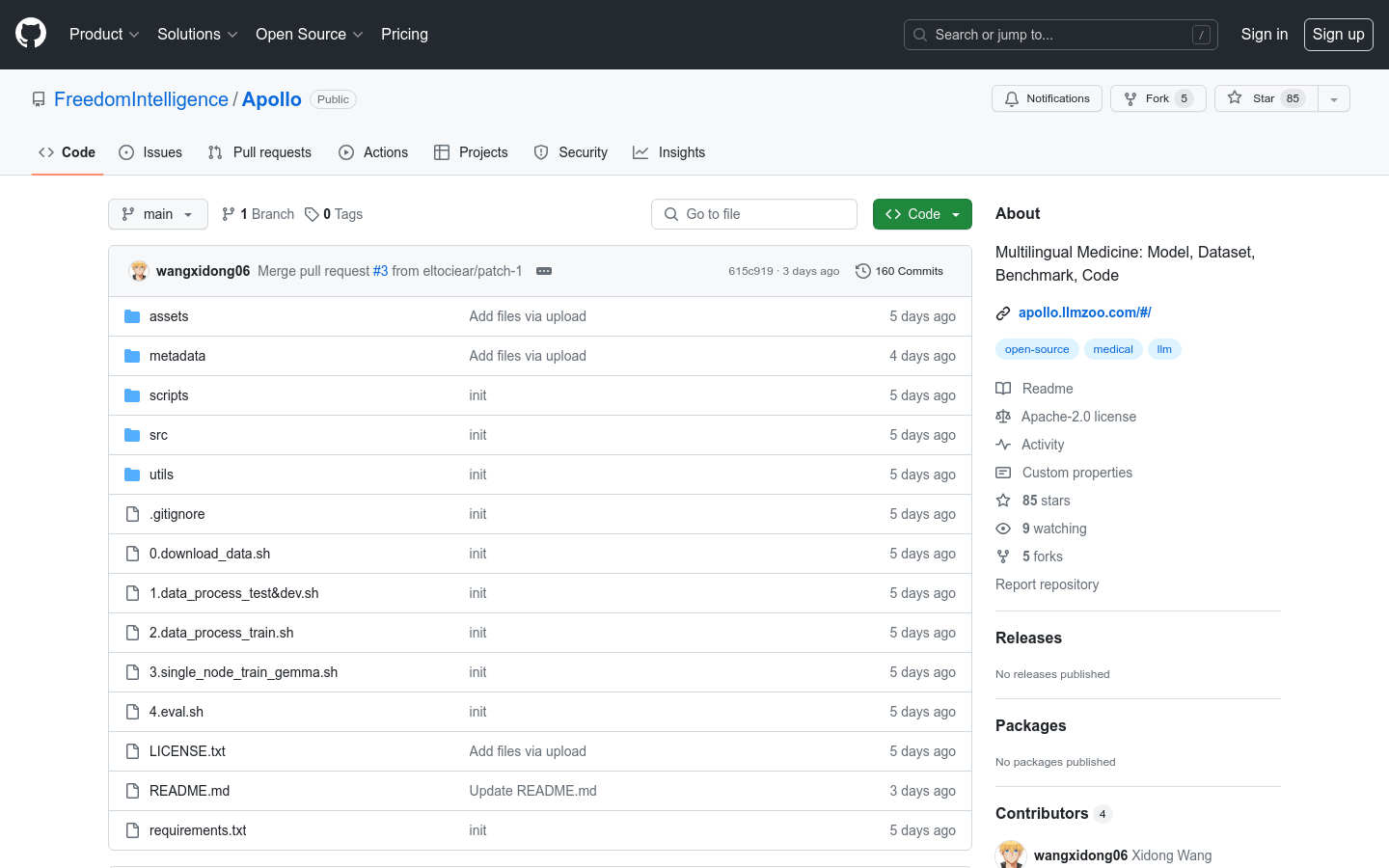View the Insights tab
1389x868 pixels.
pyautogui.click(x=669, y=152)
